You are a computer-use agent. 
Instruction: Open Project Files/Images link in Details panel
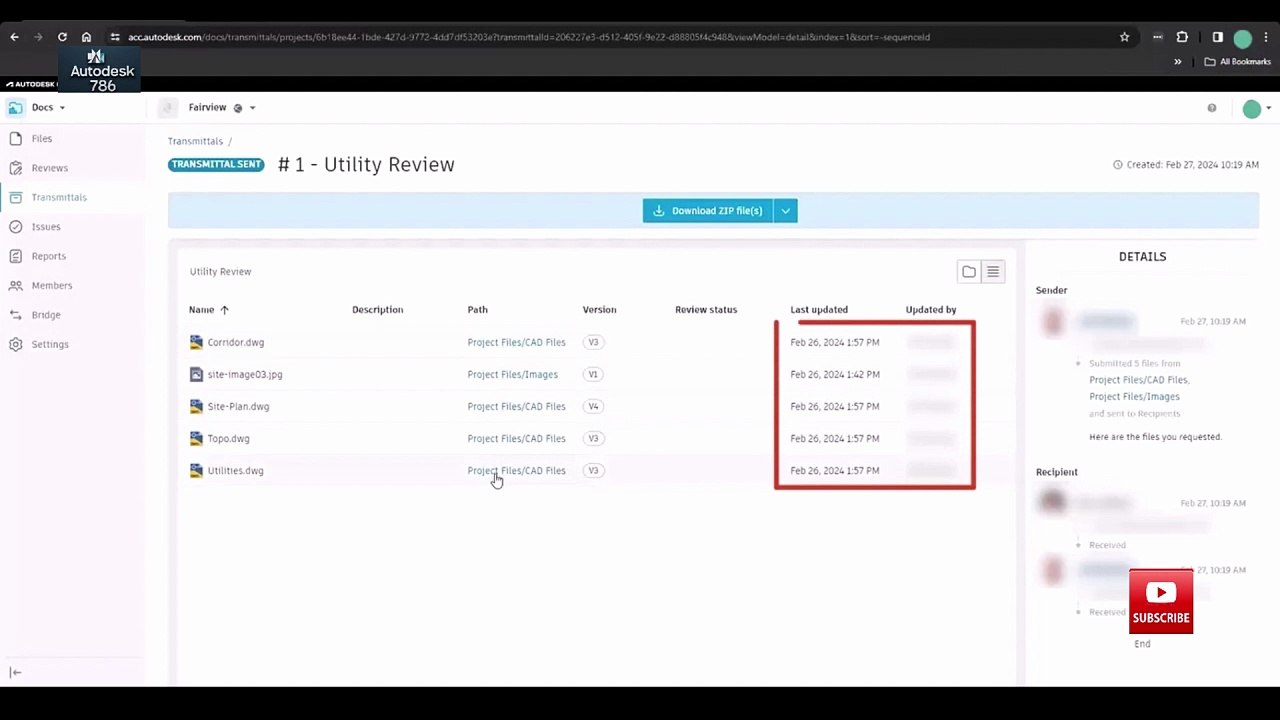[x=1134, y=397]
